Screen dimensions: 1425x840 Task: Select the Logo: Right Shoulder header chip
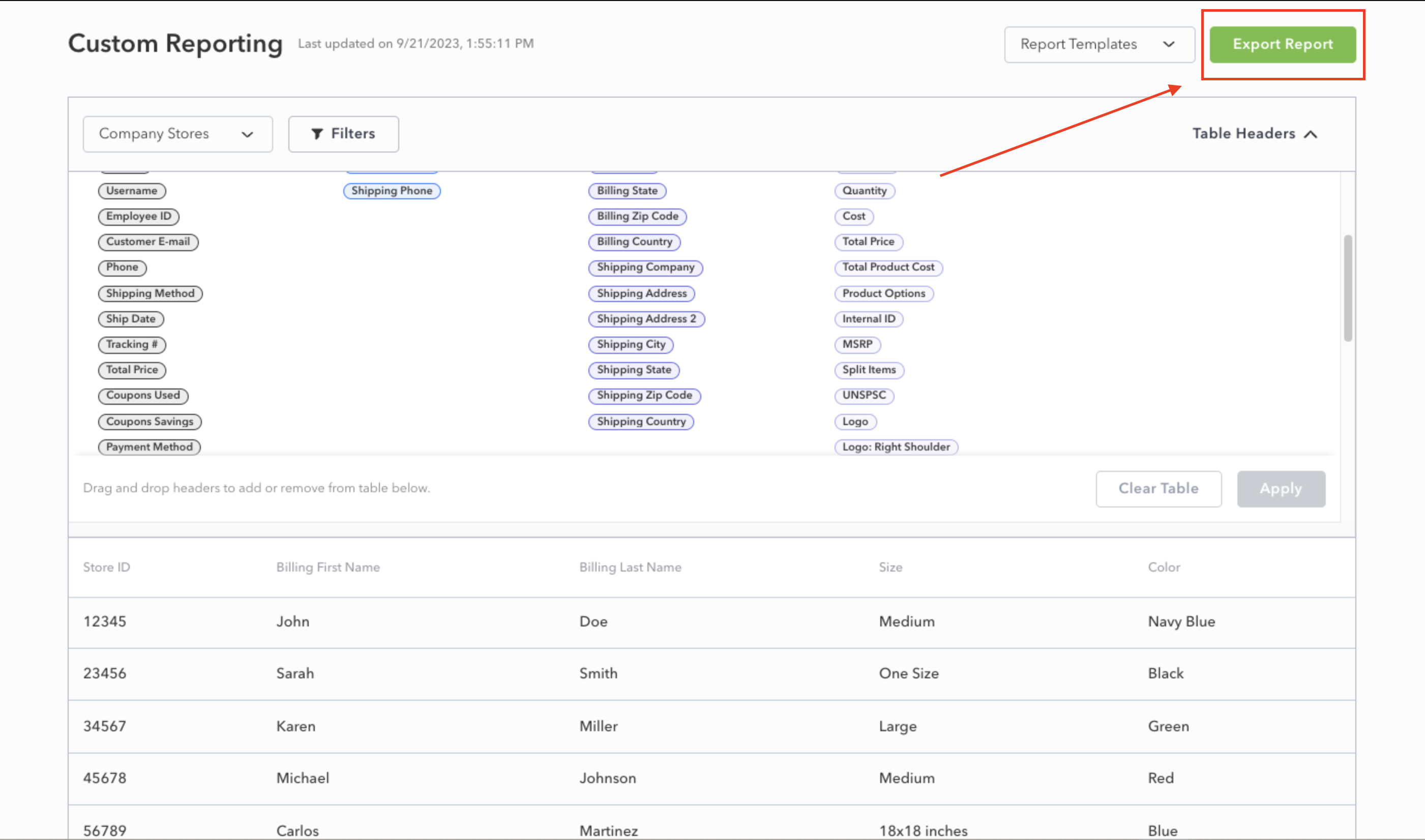(896, 446)
